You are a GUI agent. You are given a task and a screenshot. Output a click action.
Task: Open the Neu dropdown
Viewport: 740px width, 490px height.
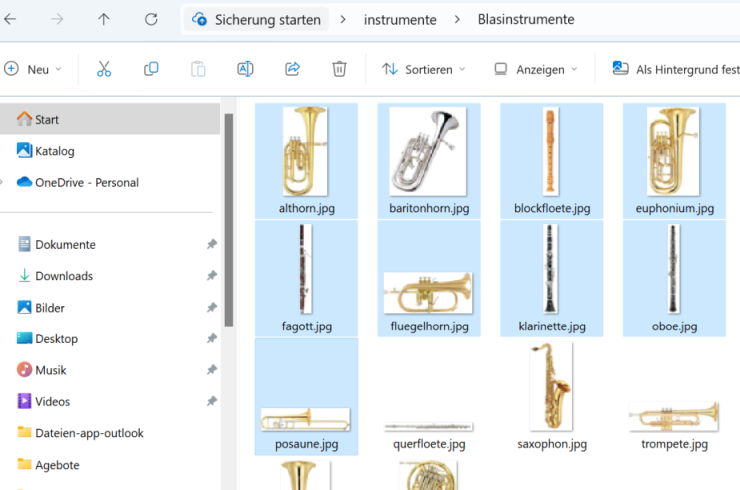click(x=33, y=69)
